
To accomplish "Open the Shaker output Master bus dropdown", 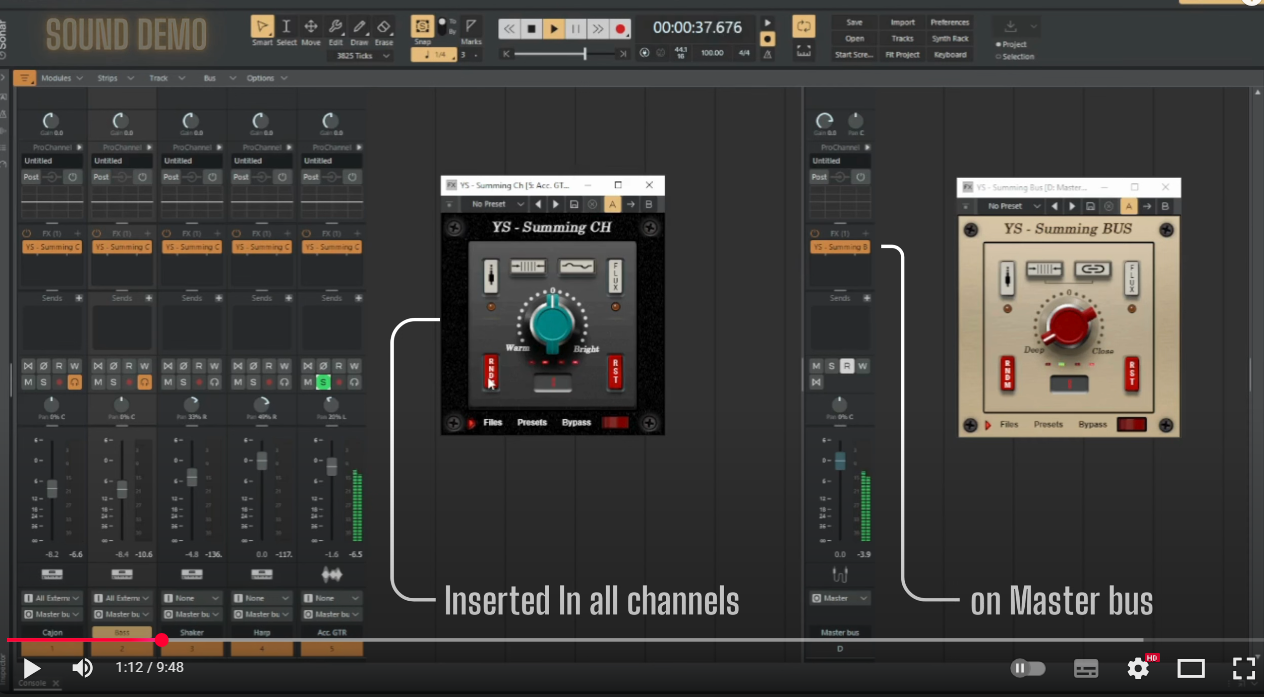I will [x=192, y=614].
